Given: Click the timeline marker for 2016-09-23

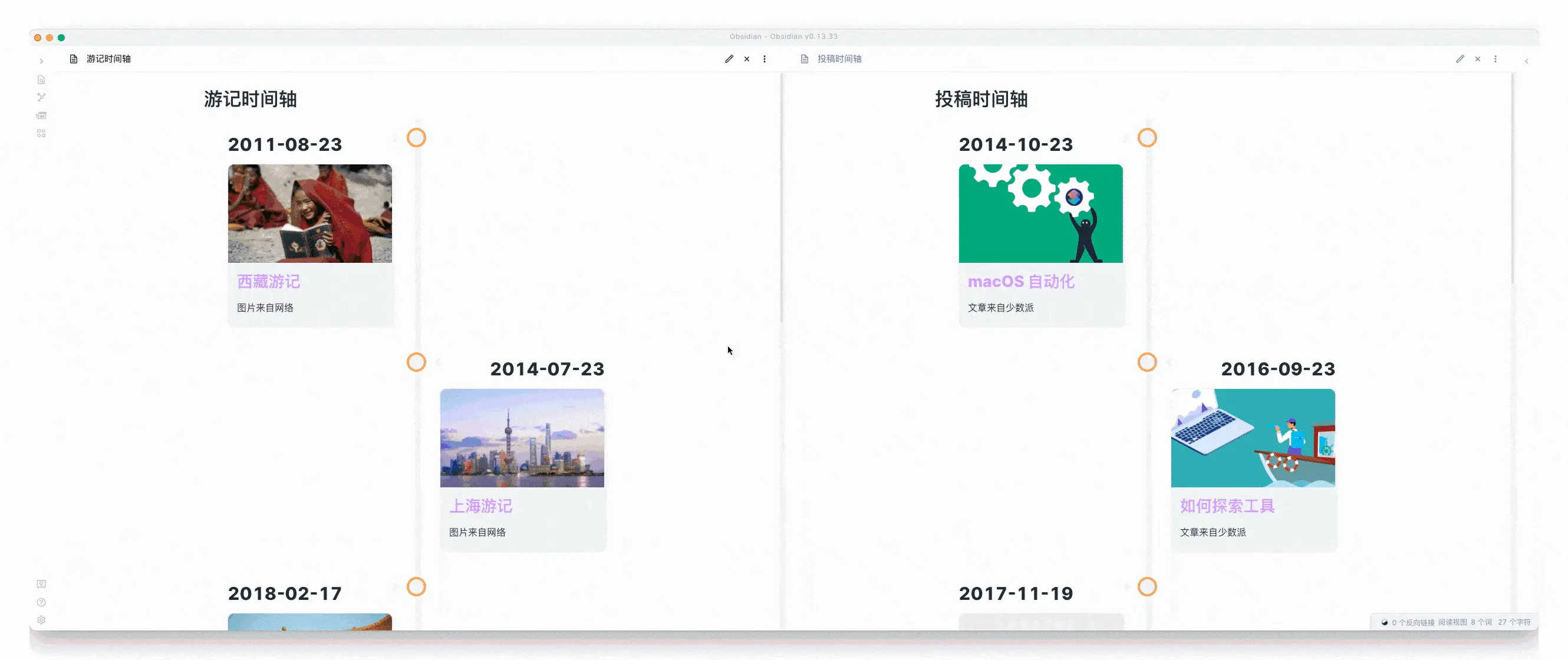Looking at the screenshot, I should tap(1147, 362).
